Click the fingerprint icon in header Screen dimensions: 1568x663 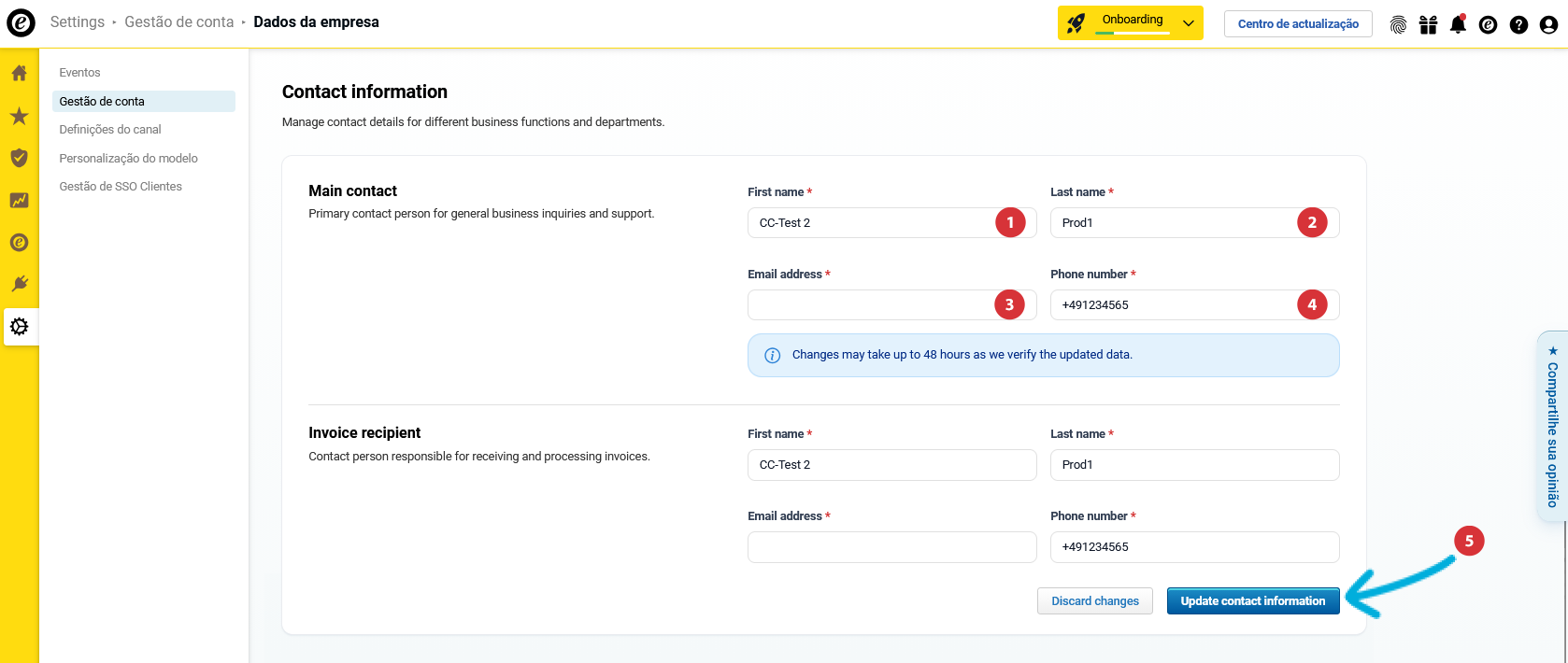pos(1398,24)
